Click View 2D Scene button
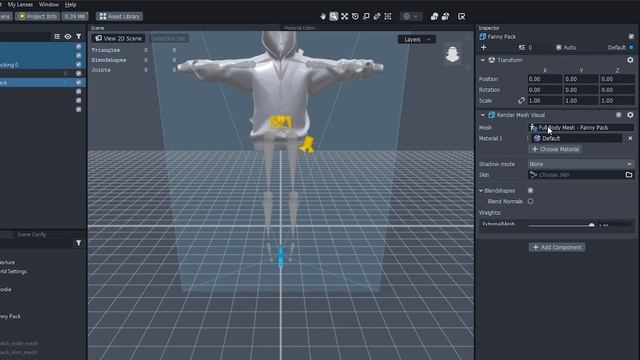 [x=118, y=38]
